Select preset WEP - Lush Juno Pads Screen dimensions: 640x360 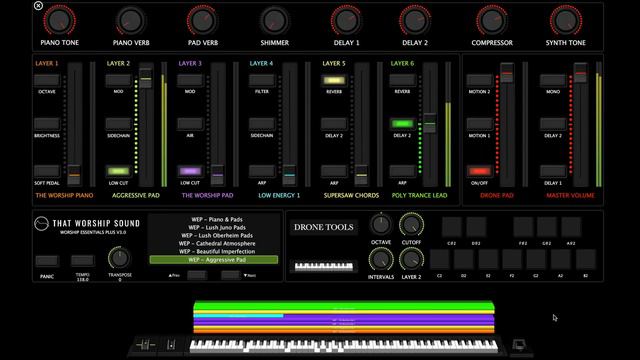(216, 227)
